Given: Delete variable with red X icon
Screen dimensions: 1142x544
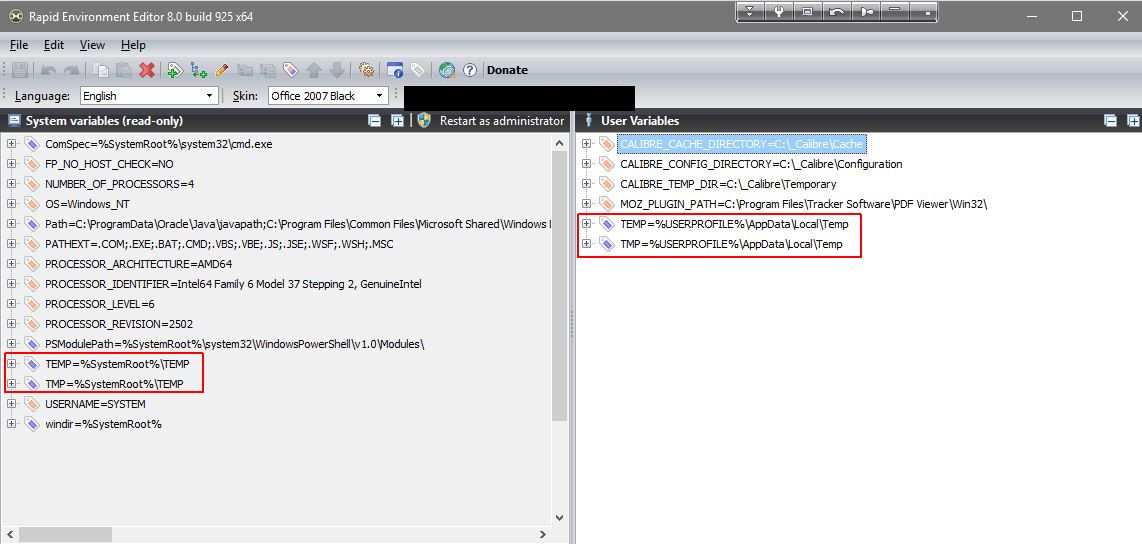Looking at the screenshot, I should 147,70.
